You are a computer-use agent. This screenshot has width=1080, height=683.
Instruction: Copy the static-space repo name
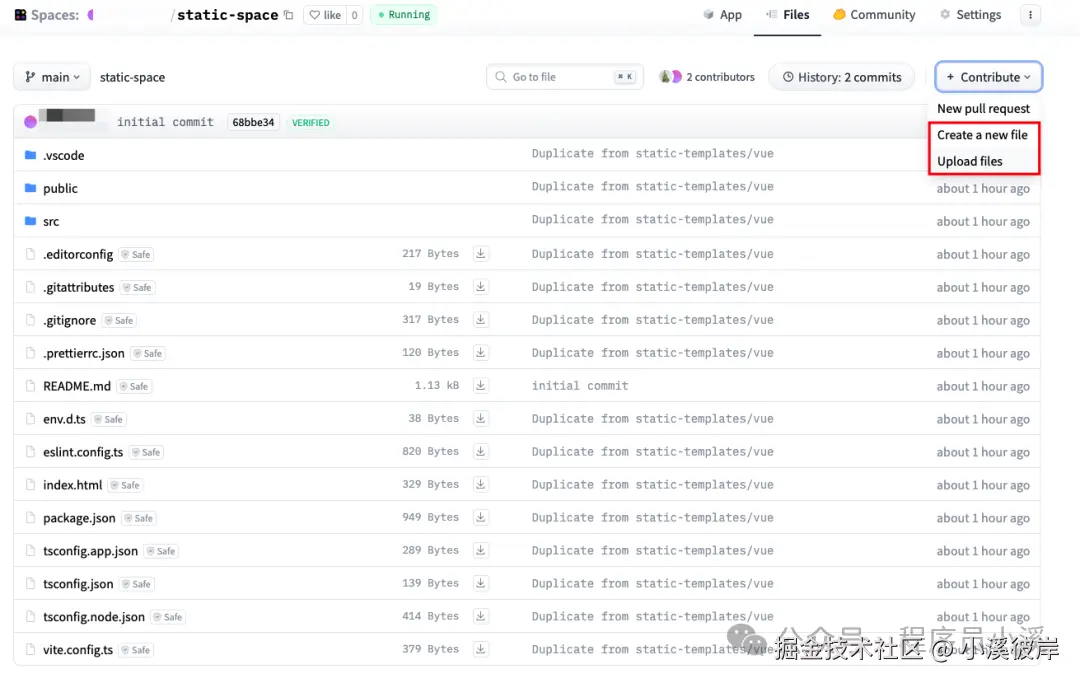tap(289, 14)
